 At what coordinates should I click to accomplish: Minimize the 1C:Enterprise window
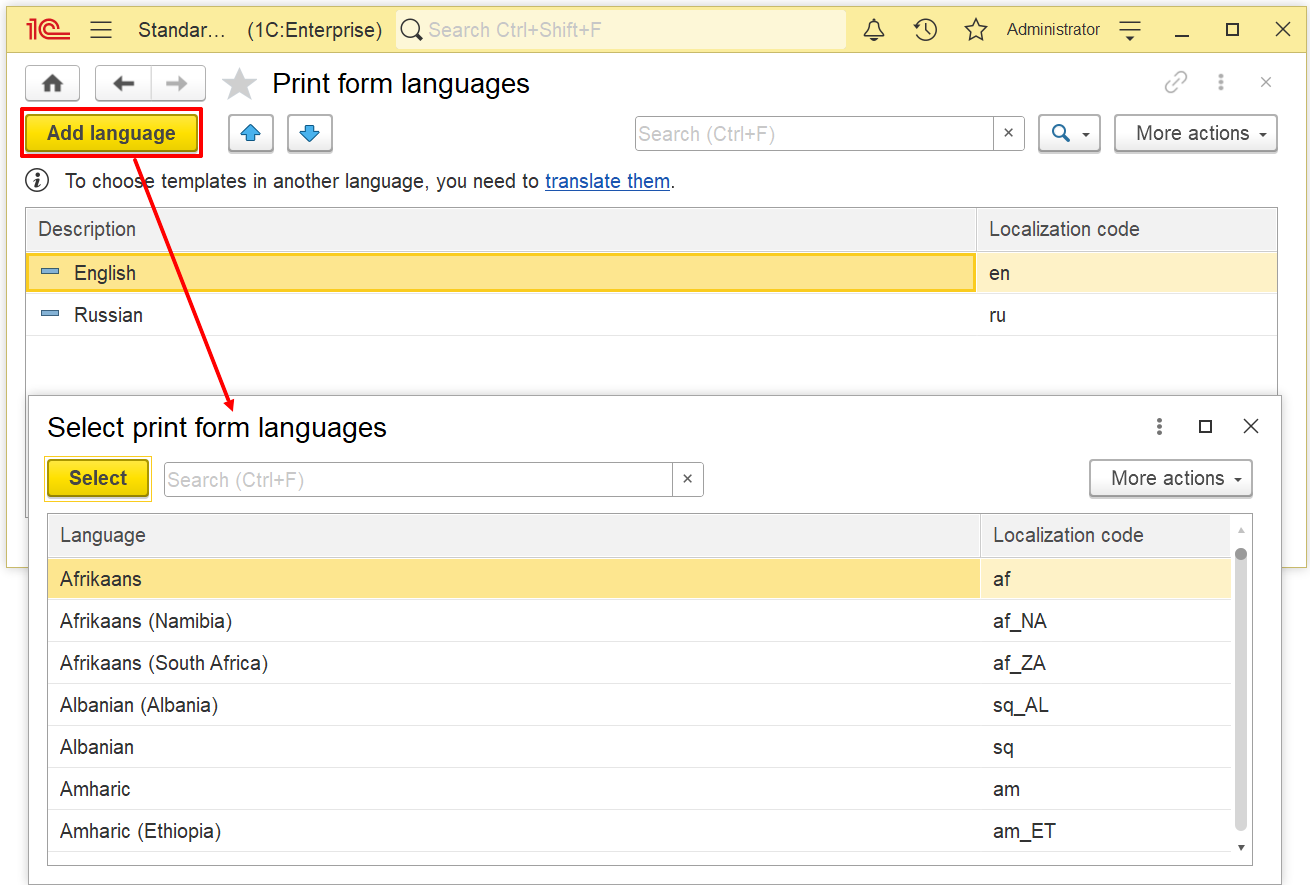click(x=1182, y=30)
